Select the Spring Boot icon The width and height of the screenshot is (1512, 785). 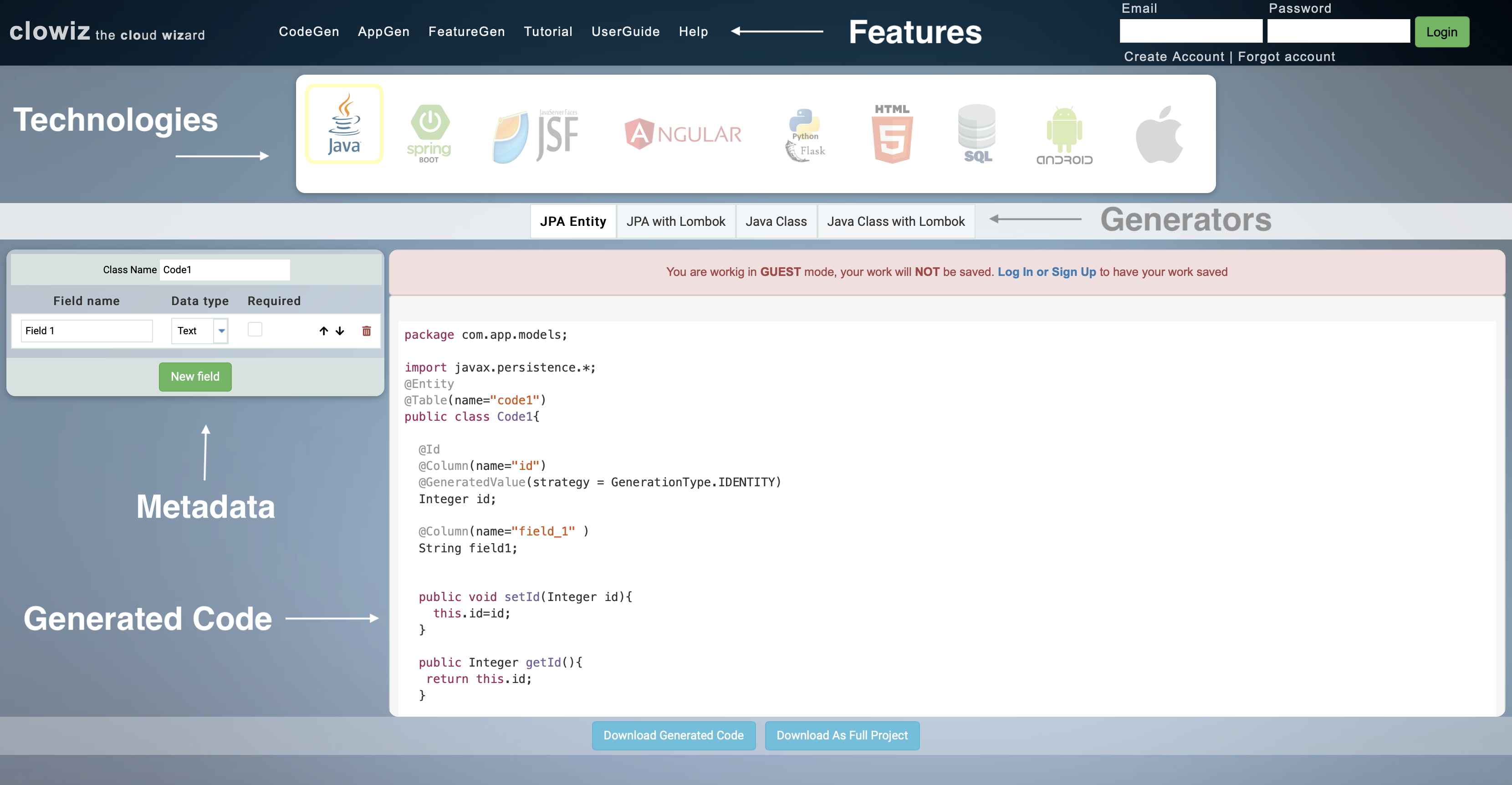(x=428, y=134)
